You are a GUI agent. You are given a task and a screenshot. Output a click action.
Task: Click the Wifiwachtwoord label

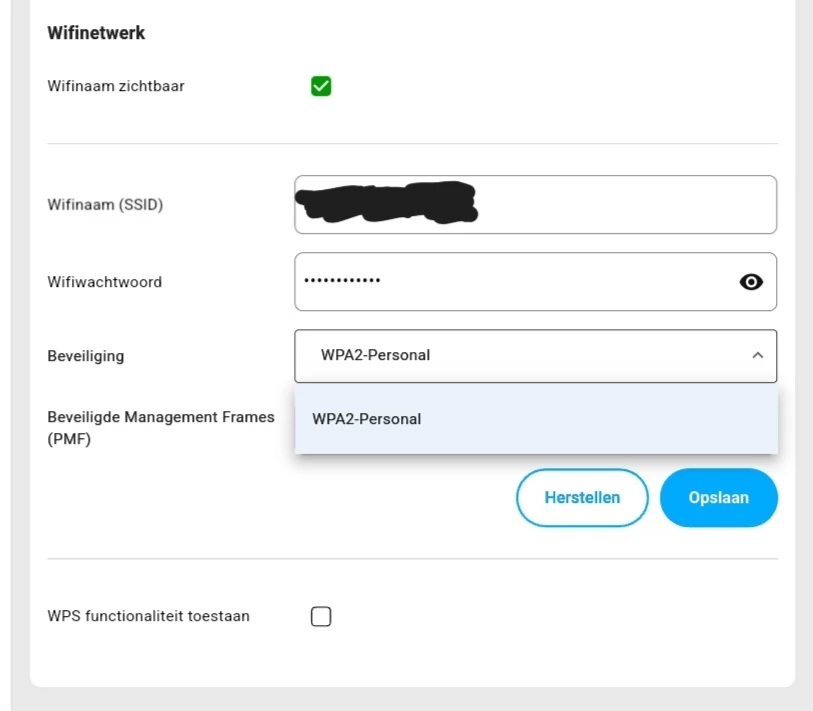pyautogui.click(x=104, y=282)
